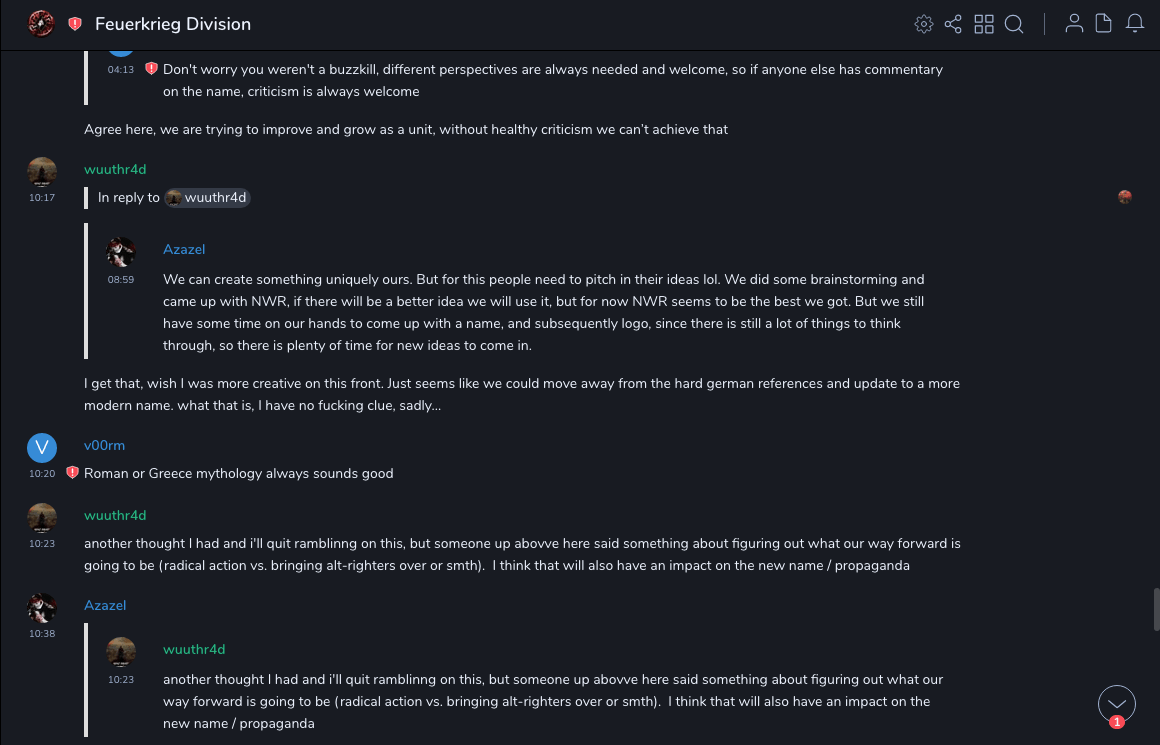Open the notifications bell icon

(x=1135, y=24)
